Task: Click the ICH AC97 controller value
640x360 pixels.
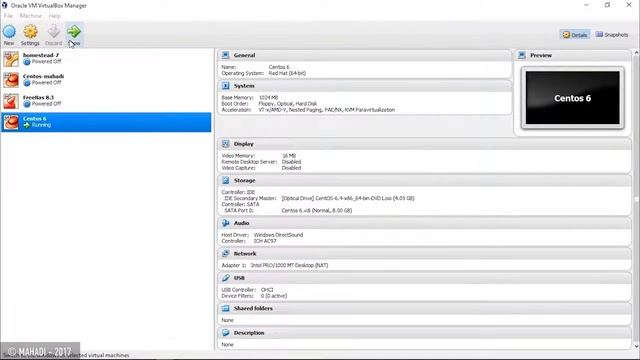Action: pos(265,241)
